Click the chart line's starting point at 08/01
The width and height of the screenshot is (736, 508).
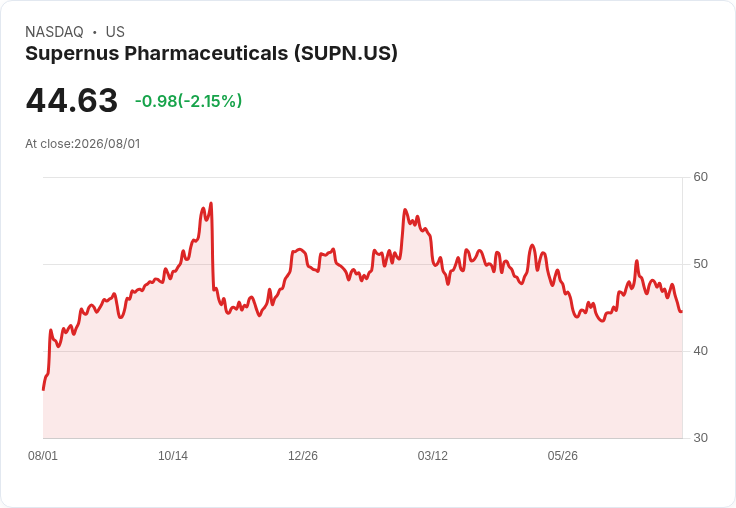[x=44, y=389]
